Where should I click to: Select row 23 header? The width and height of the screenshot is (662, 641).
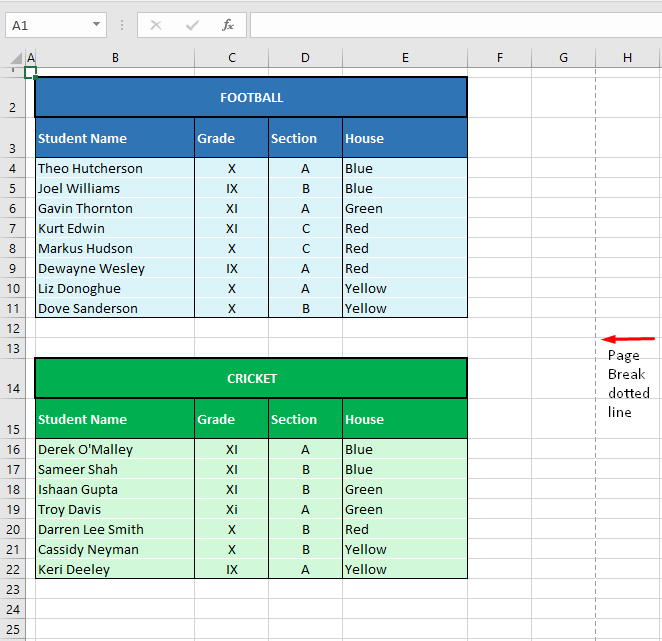click(12, 589)
